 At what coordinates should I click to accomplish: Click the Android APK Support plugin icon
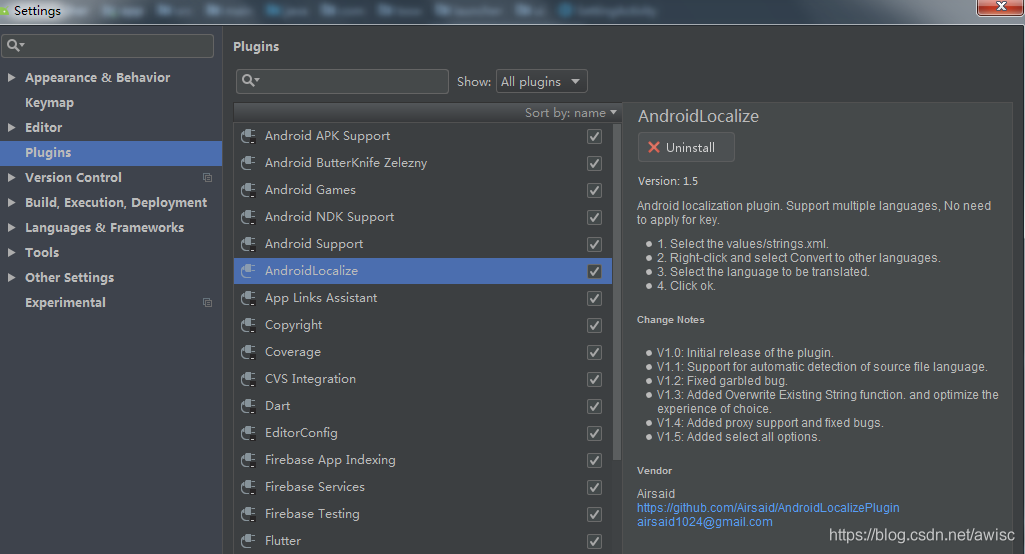(248, 136)
